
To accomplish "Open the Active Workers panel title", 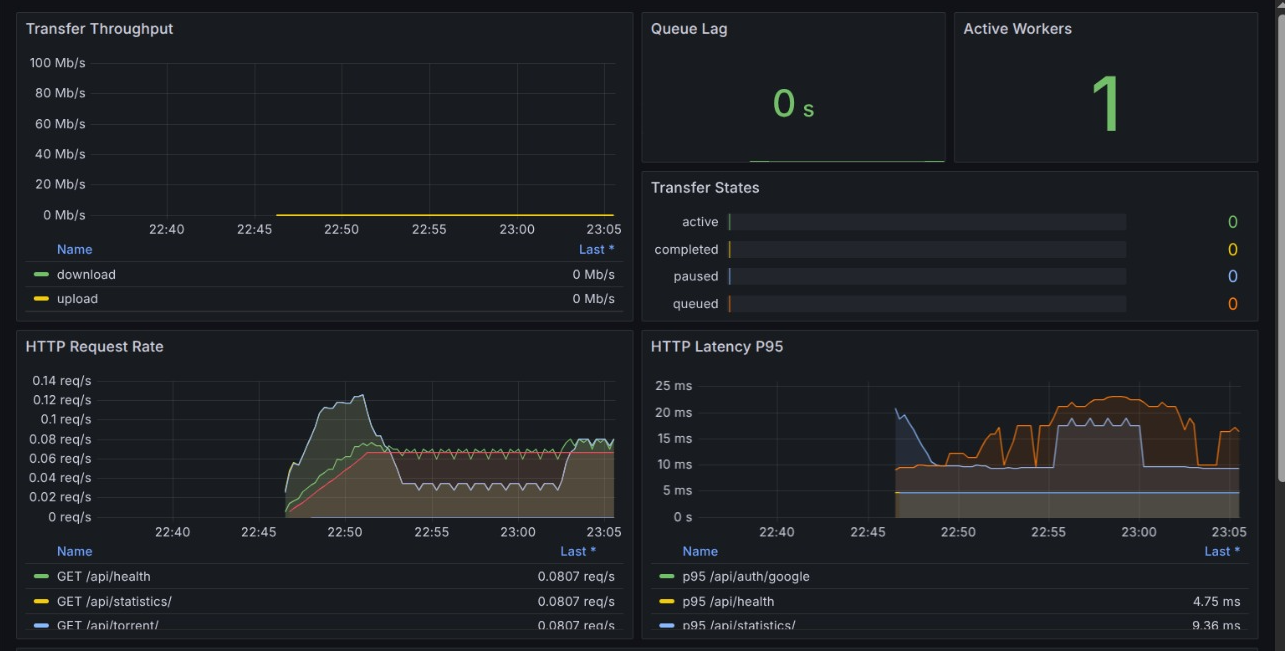I will (x=1017, y=29).
